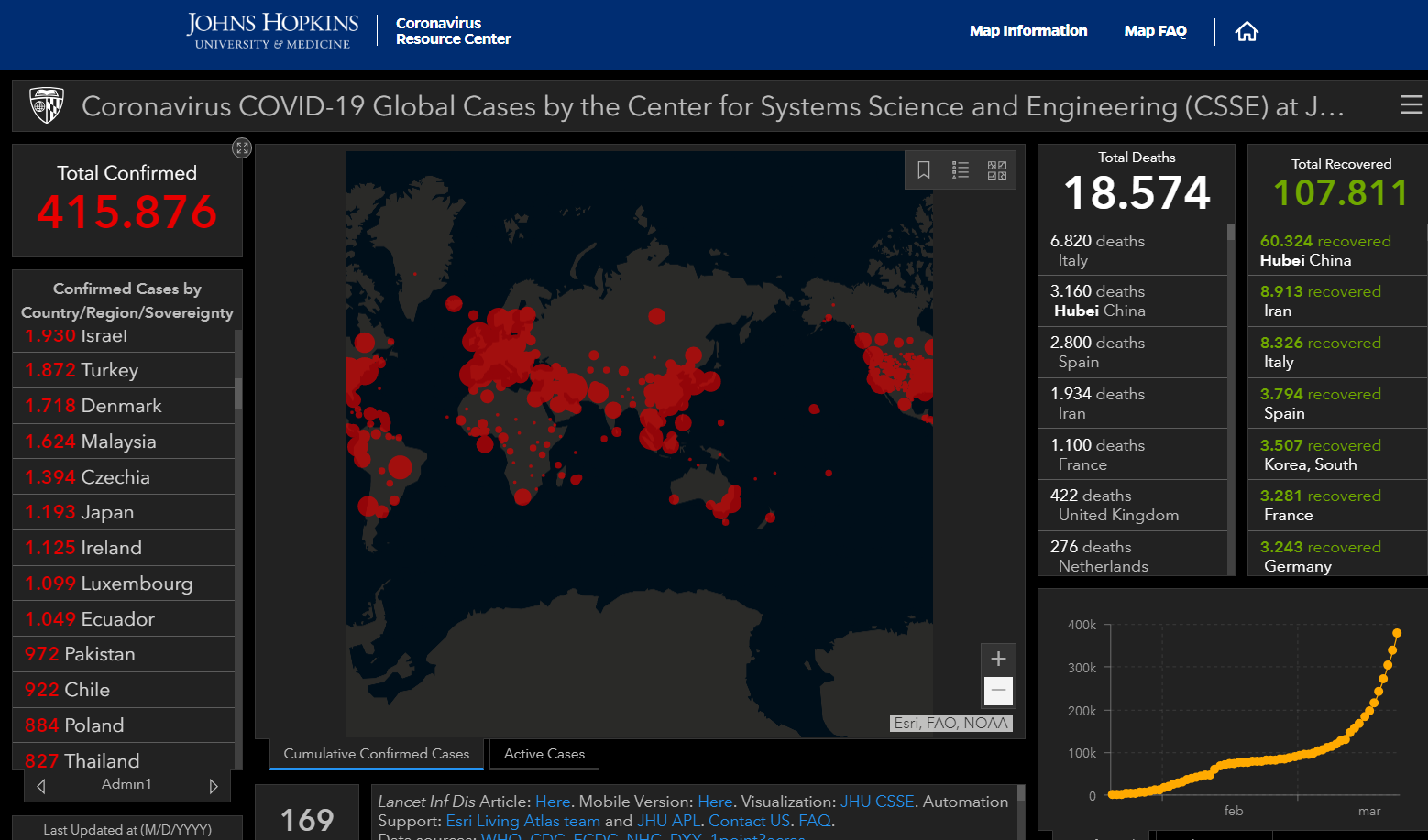The image size is (1428, 840).
Task: Click the Admin1 list level label
Action: click(x=126, y=784)
